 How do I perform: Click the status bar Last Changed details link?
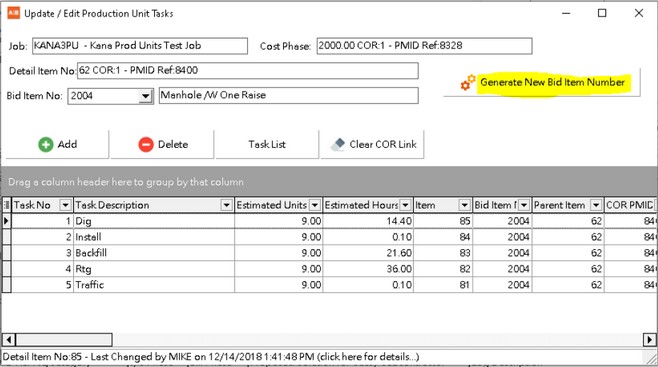point(211,357)
